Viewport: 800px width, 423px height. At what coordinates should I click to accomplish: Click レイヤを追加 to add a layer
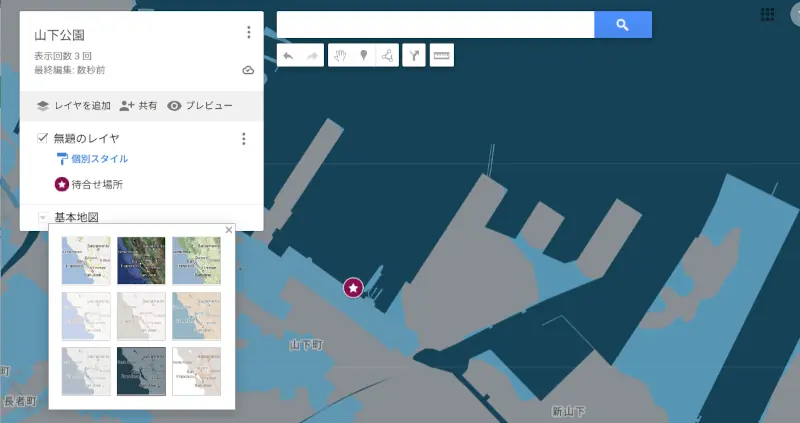pyautogui.click(x=73, y=106)
